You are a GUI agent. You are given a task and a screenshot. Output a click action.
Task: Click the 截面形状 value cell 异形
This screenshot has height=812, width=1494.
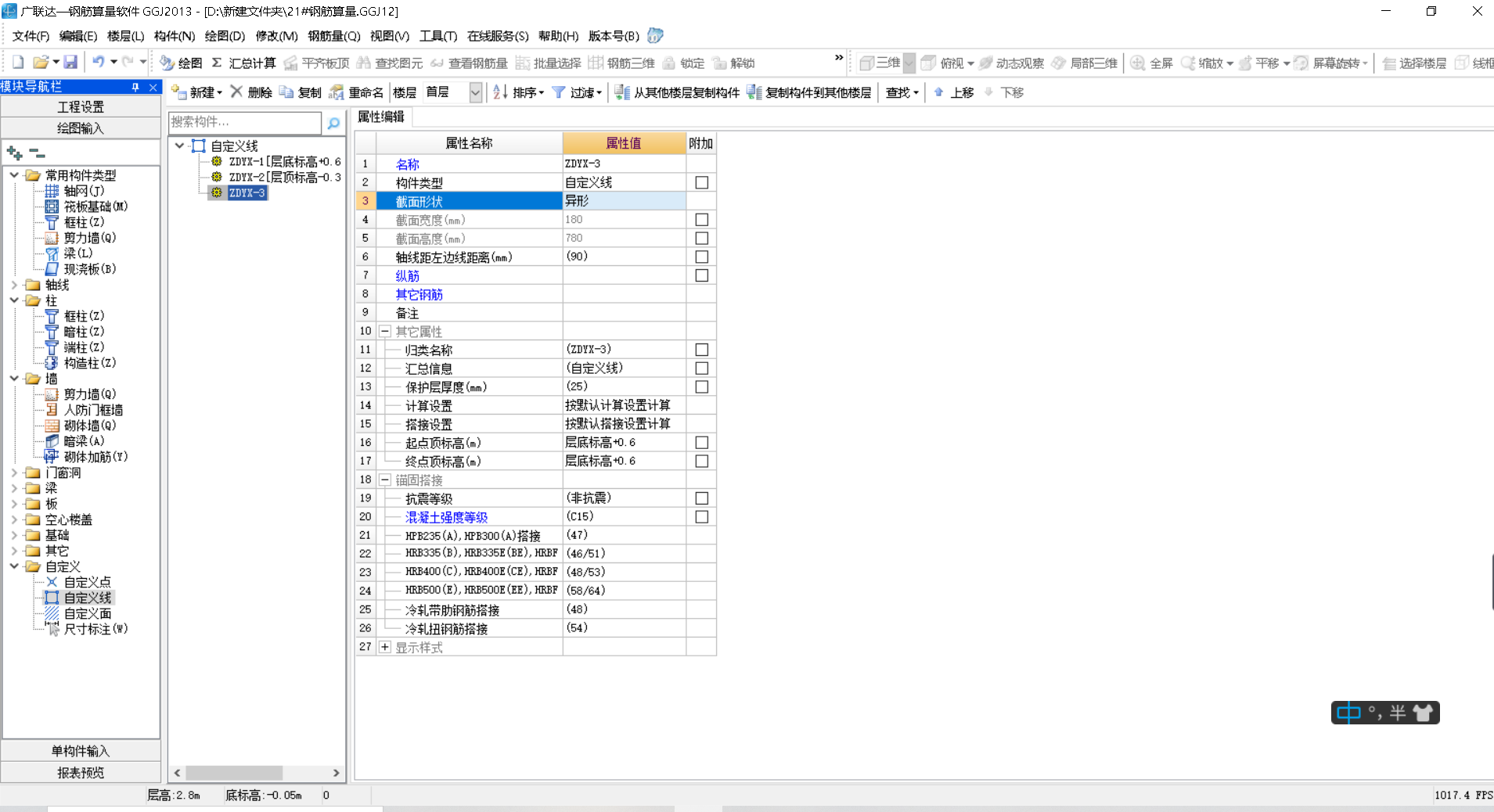point(625,201)
